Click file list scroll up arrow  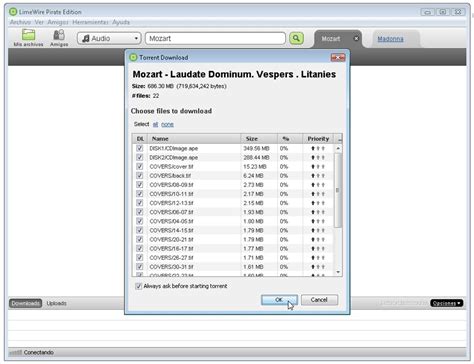click(338, 148)
